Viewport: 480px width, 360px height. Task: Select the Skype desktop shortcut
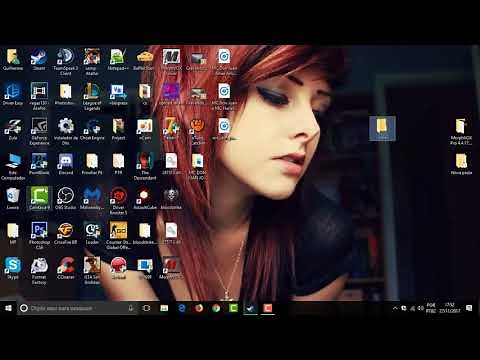[x=13, y=268]
